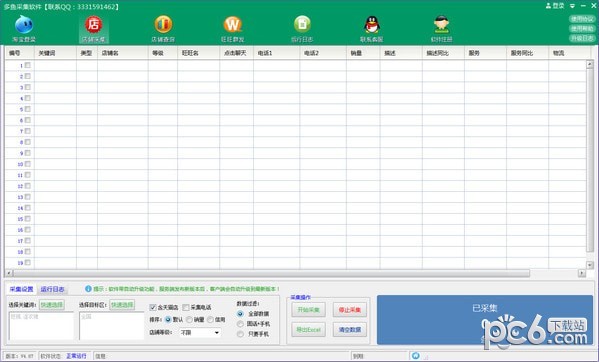Click the 编号 column header

coord(20,53)
